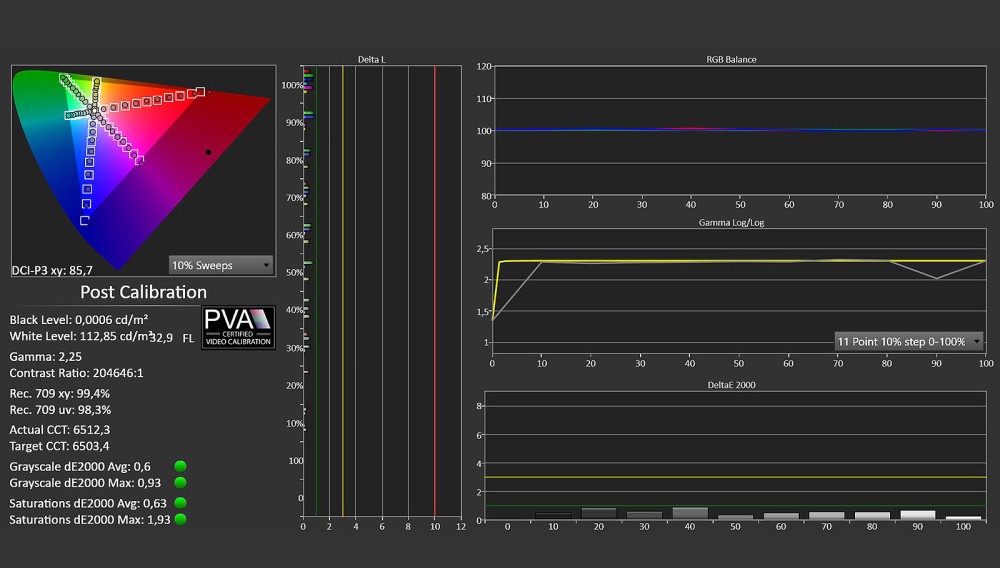This screenshot has width=1000, height=568.
Task: Click the green Saturations dE2000 Avg indicator
Action: pyautogui.click(x=180, y=503)
